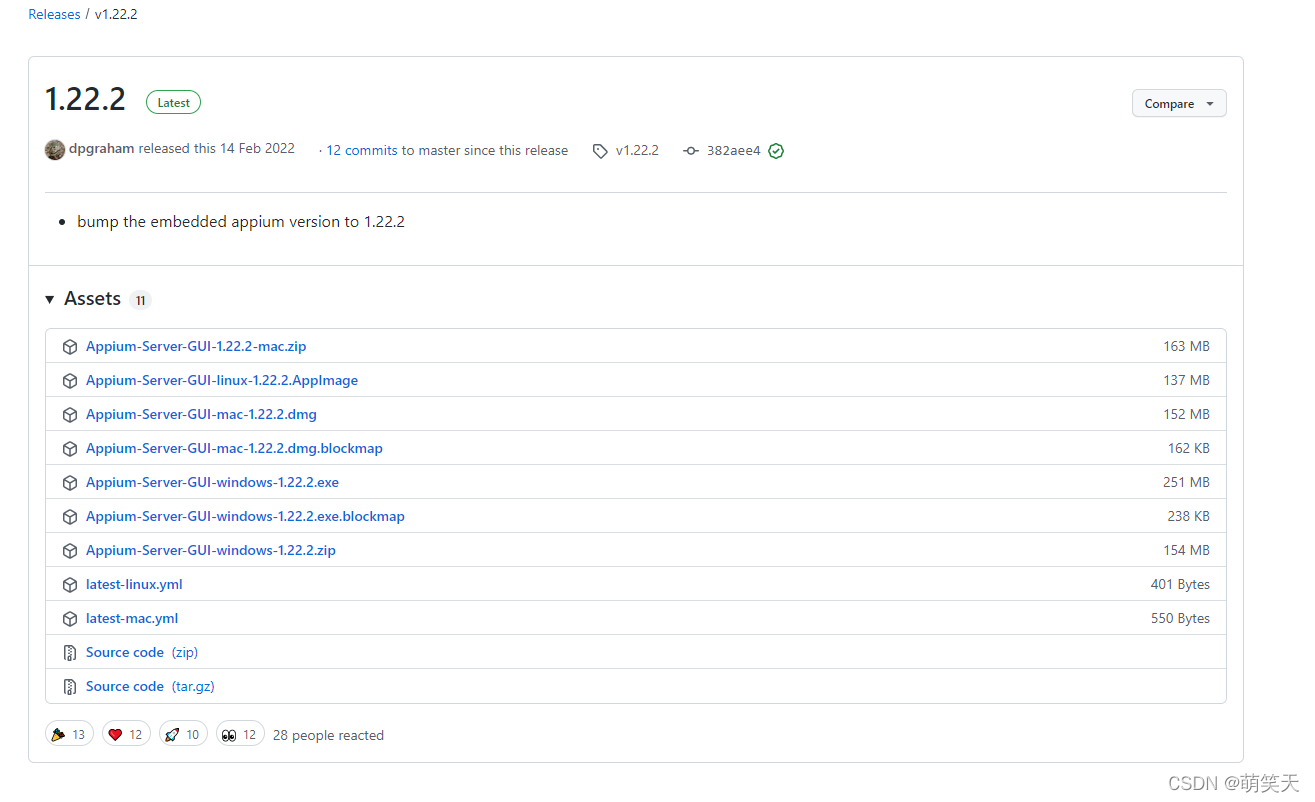Click the '154 MB' file size
1315x802 pixels.
pos(1186,550)
